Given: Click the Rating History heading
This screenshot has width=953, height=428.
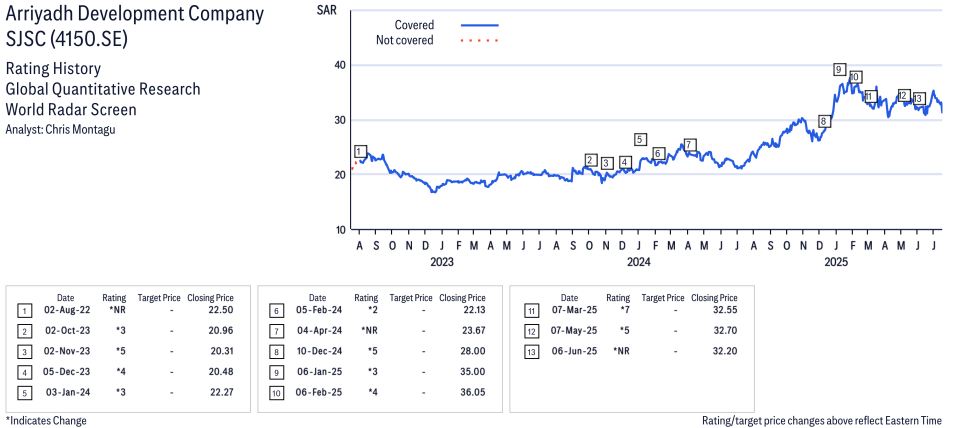Looking at the screenshot, I should [x=53, y=69].
